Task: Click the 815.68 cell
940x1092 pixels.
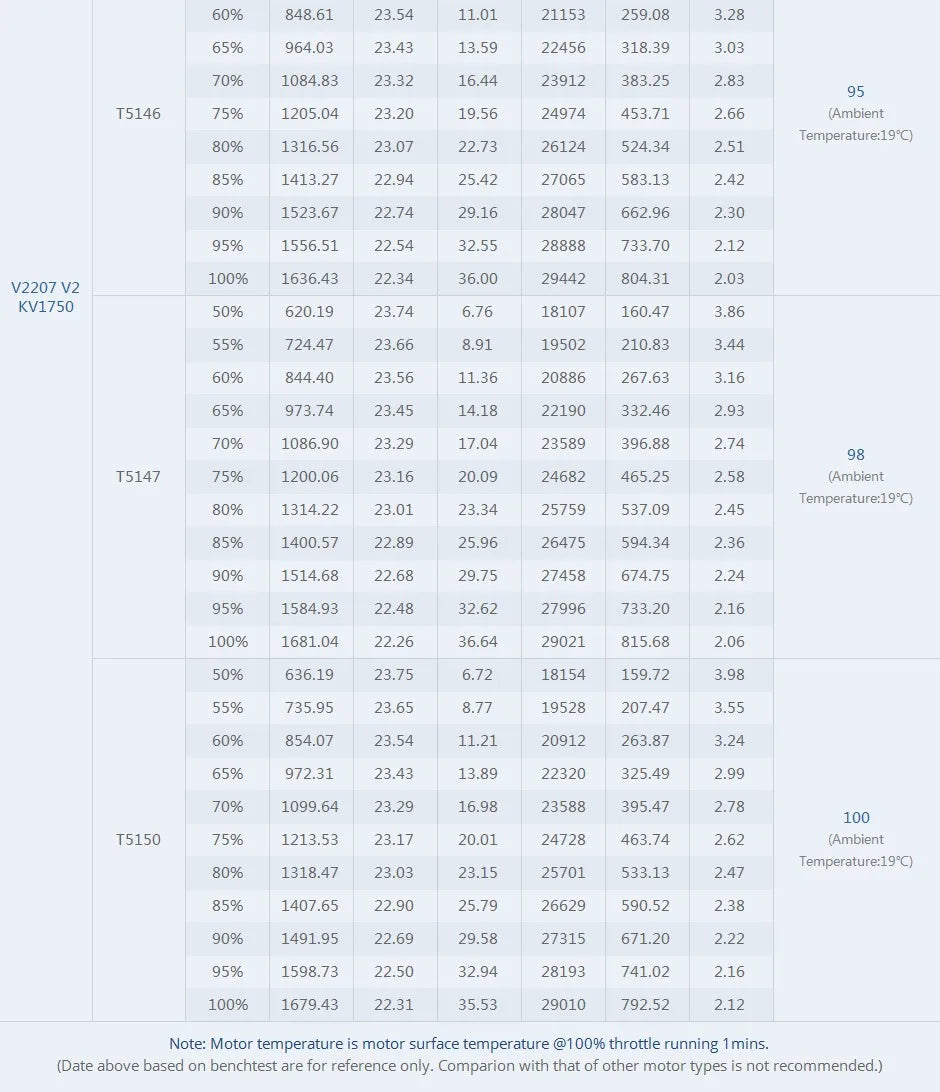Action: (x=647, y=642)
